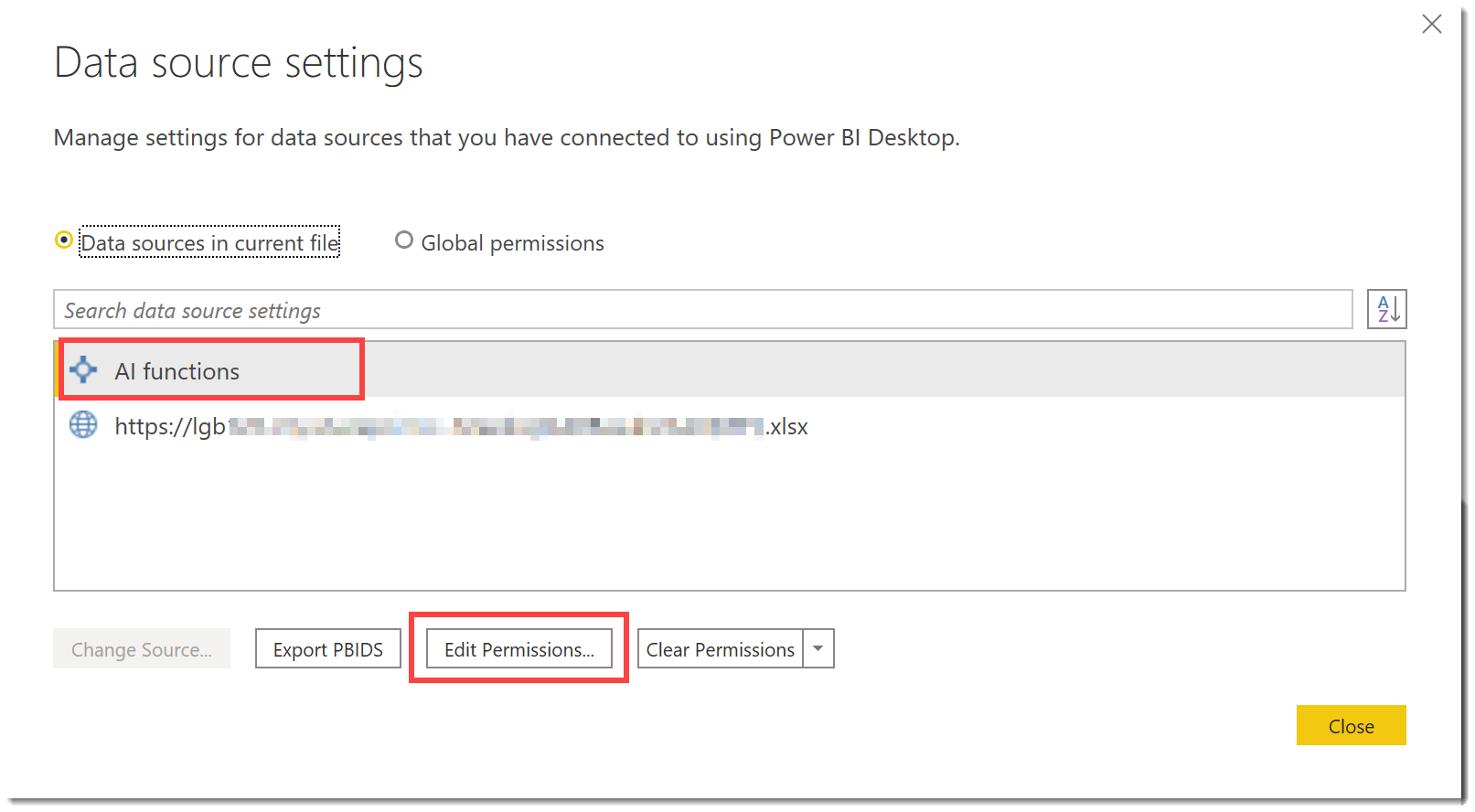Click the globe icon beside the xlsx URL
This screenshot has height=812, width=1475.
(83, 425)
